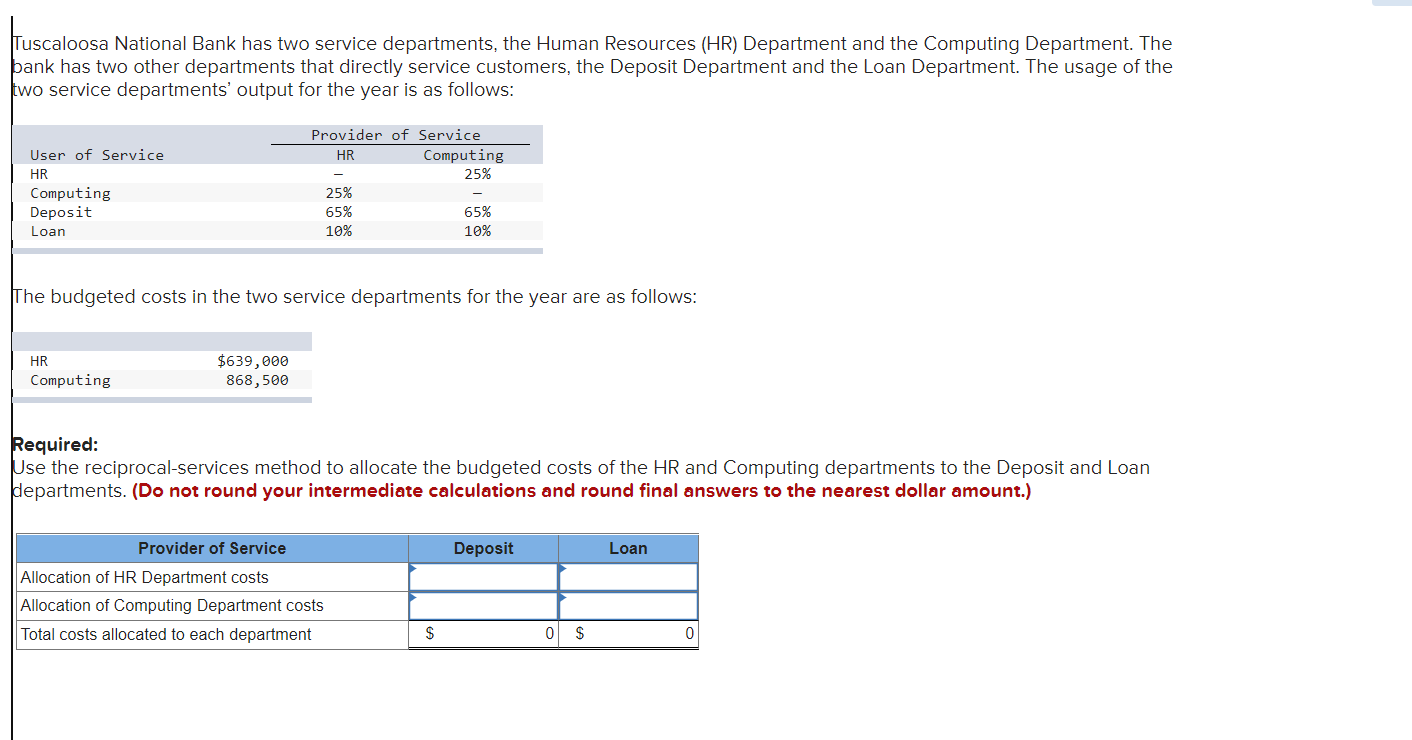Viewport: 1412px width, 740px height.
Task: Click the Deposit column header
Action: (483, 548)
